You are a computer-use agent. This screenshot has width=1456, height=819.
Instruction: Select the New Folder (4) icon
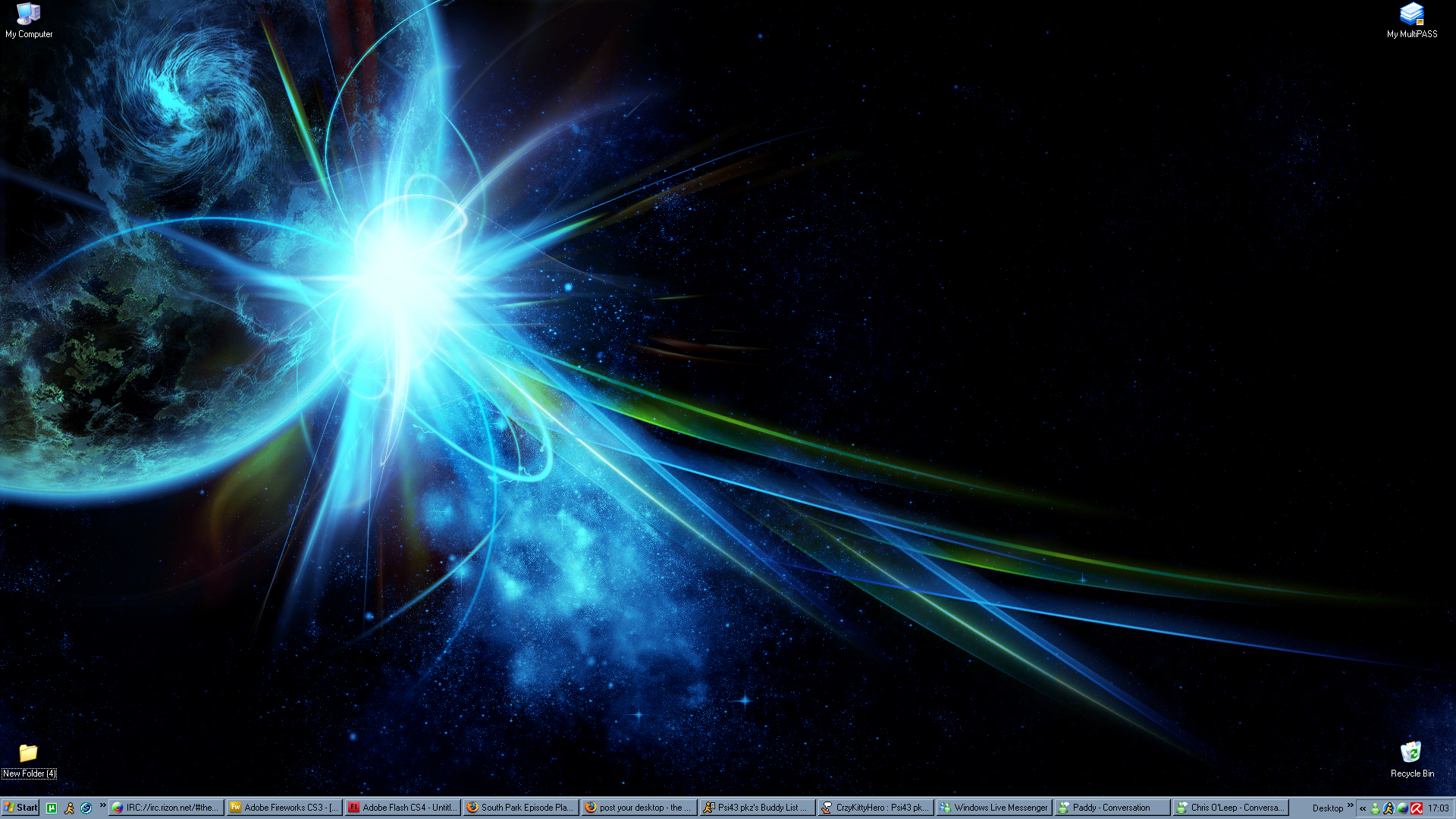28,754
